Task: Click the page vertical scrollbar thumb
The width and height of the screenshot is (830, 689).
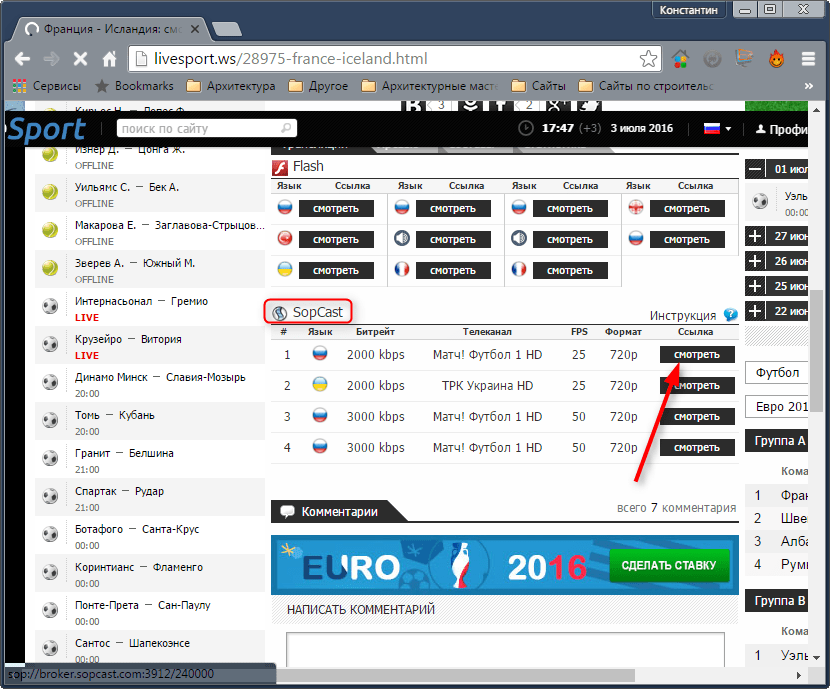Action: (x=817, y=350)
